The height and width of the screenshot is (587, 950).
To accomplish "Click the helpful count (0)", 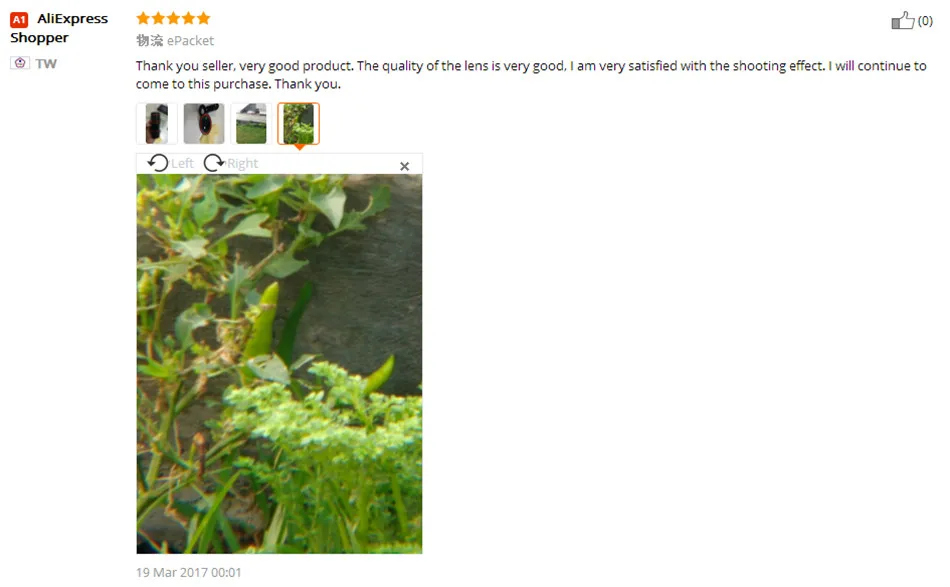I will (925, 21).
